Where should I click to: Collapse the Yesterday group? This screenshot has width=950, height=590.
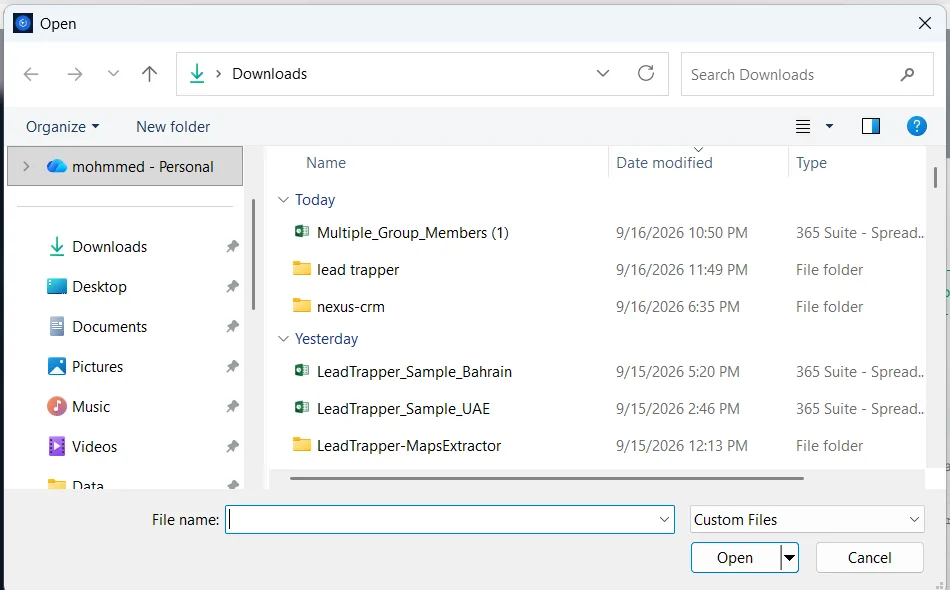click(x=283, y=338)
